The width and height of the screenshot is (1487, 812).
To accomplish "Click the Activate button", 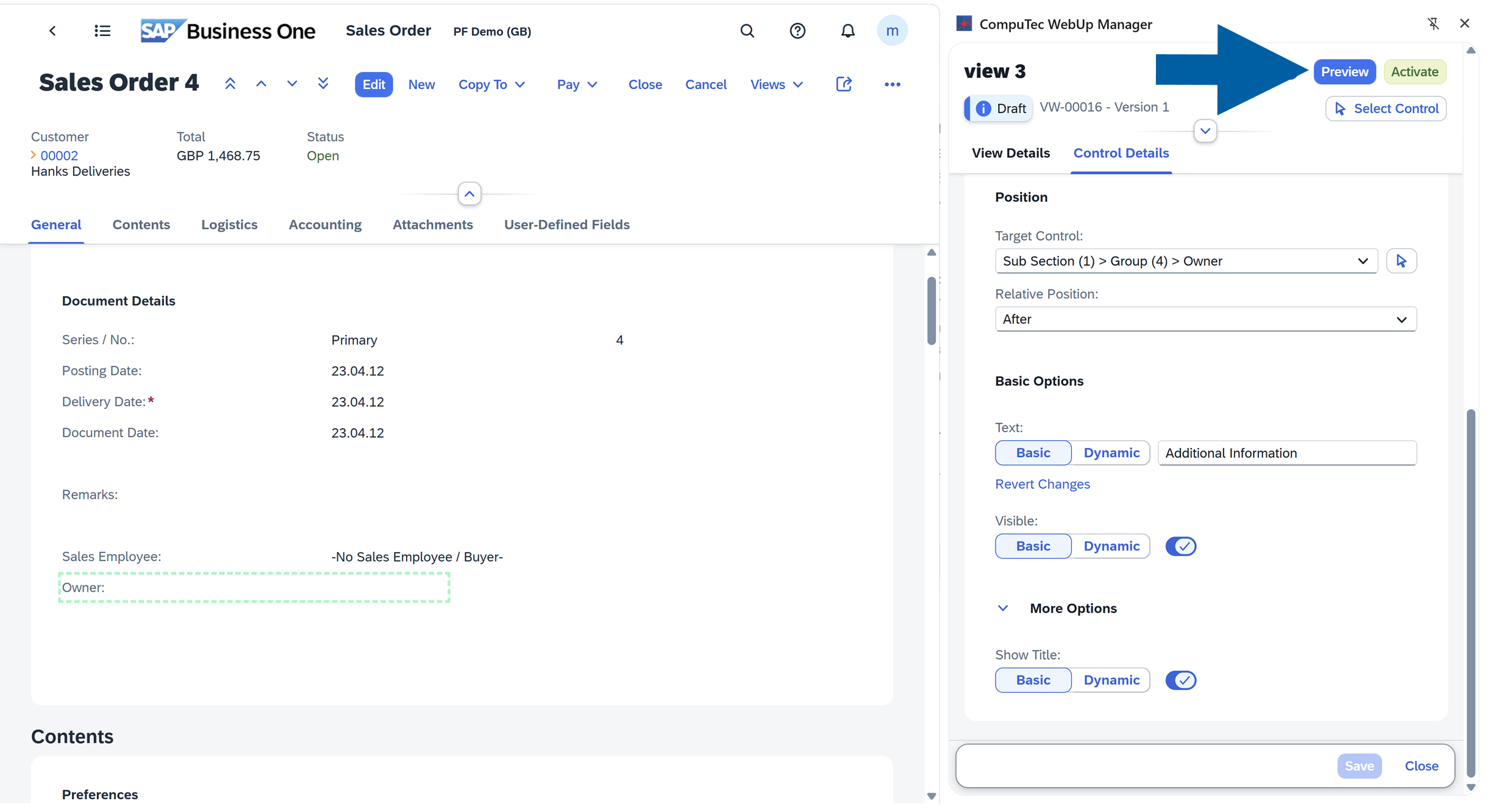I will coord(1414,72).
